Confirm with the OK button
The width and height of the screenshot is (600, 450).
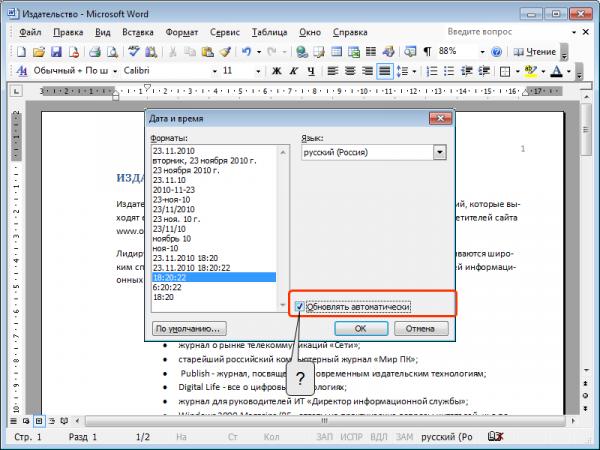[361, 328]
